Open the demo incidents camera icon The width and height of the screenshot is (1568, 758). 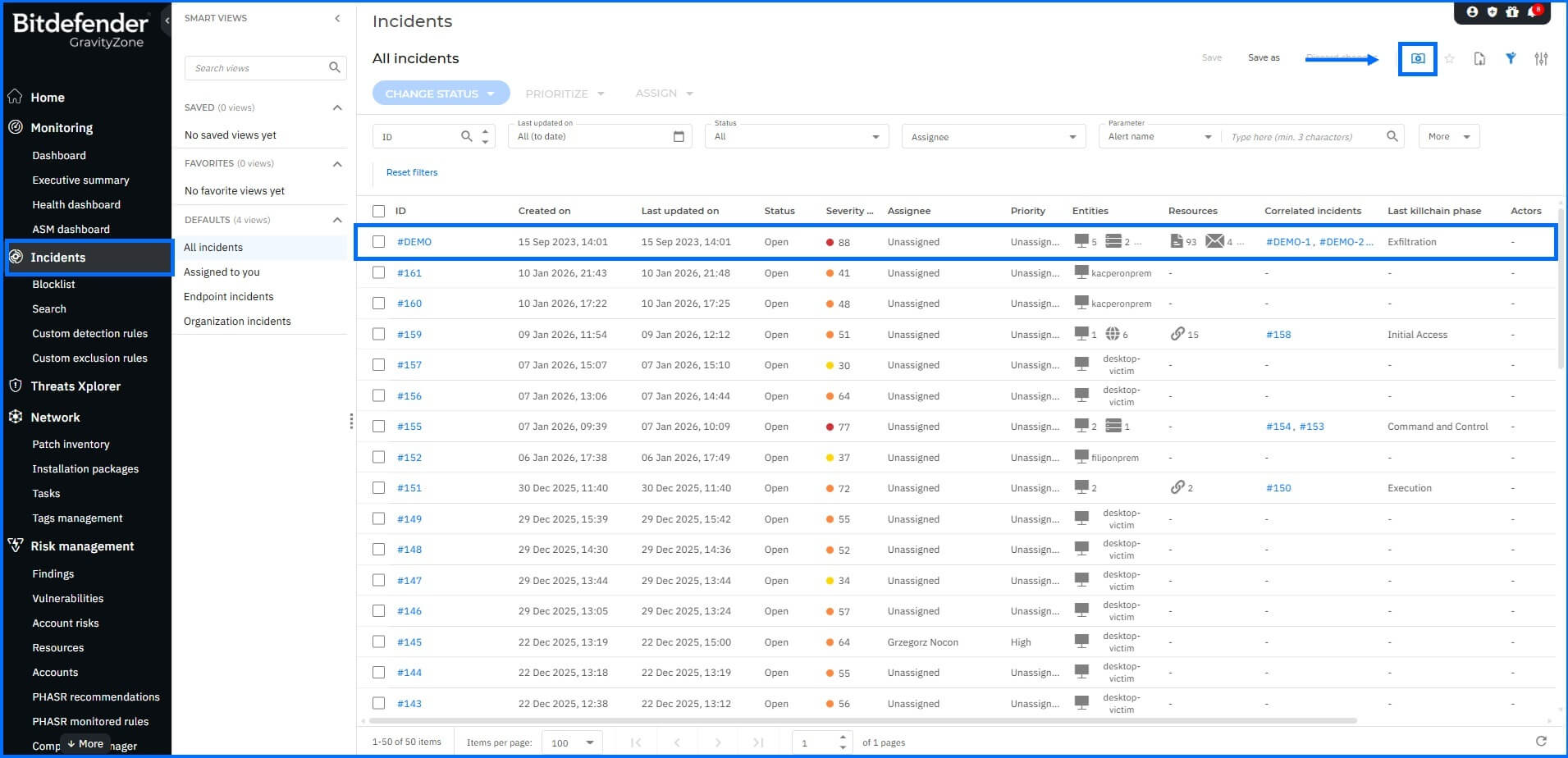coord(1417,58)
